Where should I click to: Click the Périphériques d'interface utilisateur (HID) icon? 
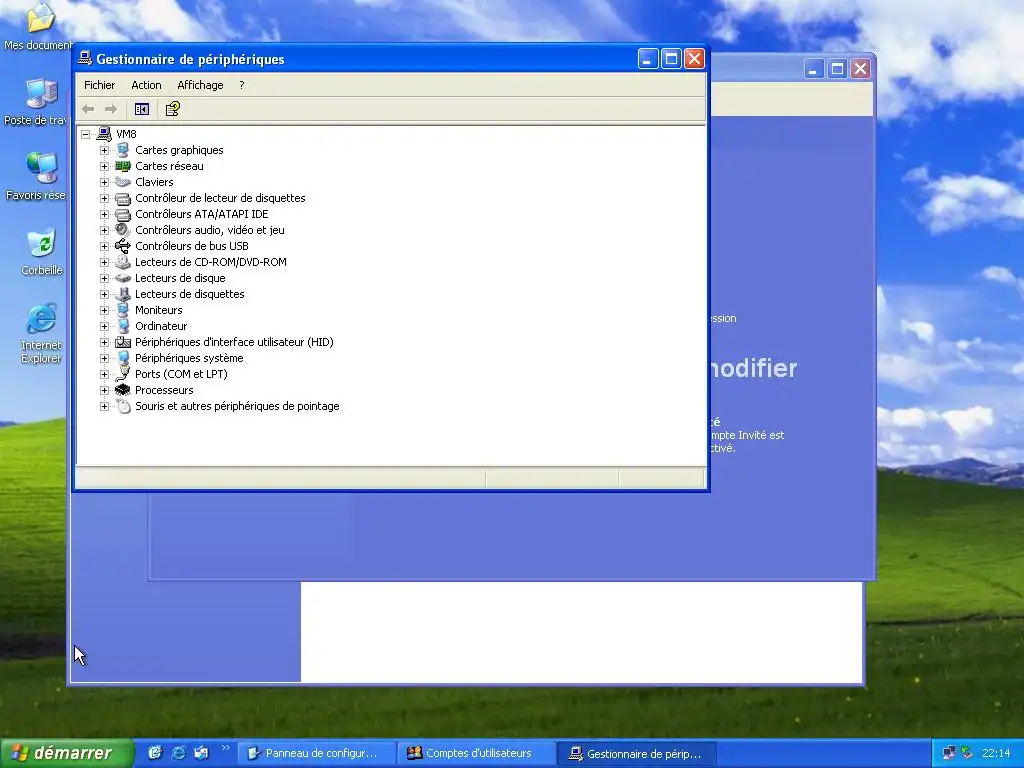point(123,342)
